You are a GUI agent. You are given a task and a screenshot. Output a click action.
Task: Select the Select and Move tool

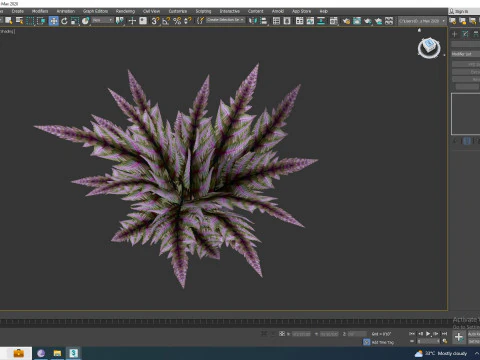(53, 21)
